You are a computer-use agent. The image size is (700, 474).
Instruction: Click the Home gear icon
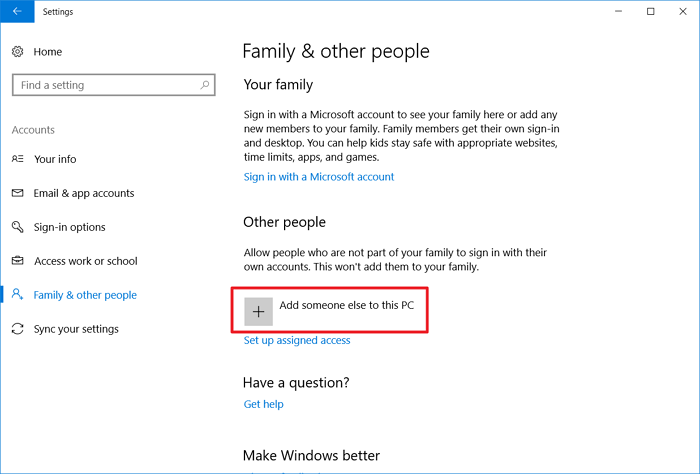[18, 52]
